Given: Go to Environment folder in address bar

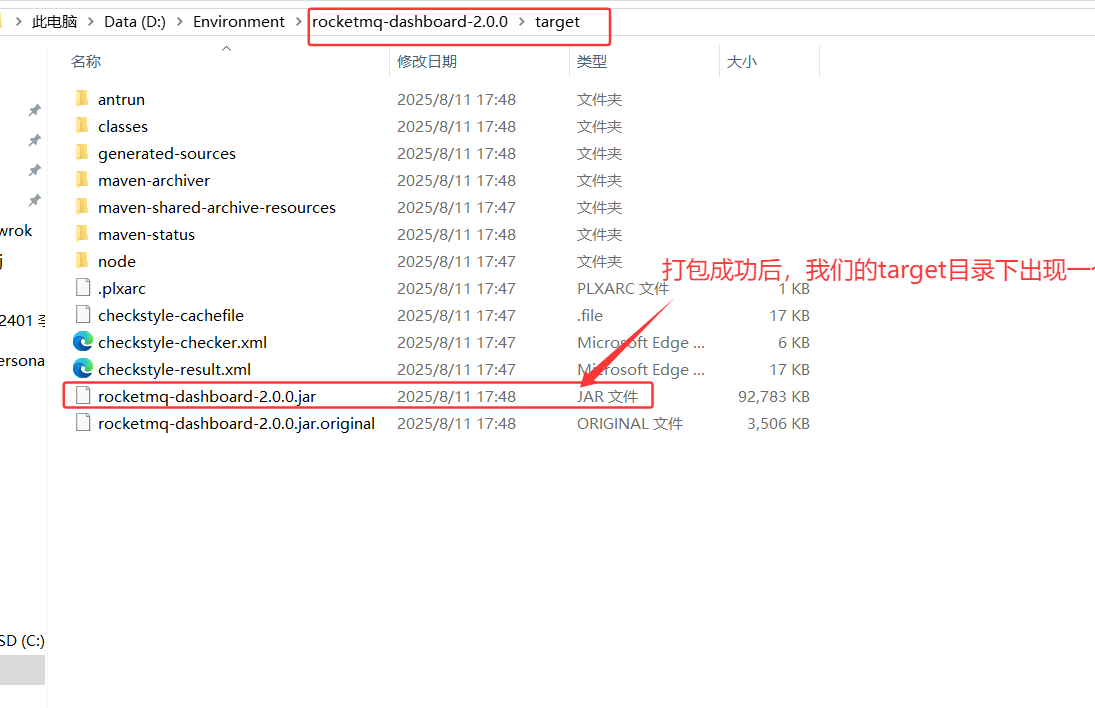Looking at the screenshot, I should pyautogui.click(x=239, y=22).
